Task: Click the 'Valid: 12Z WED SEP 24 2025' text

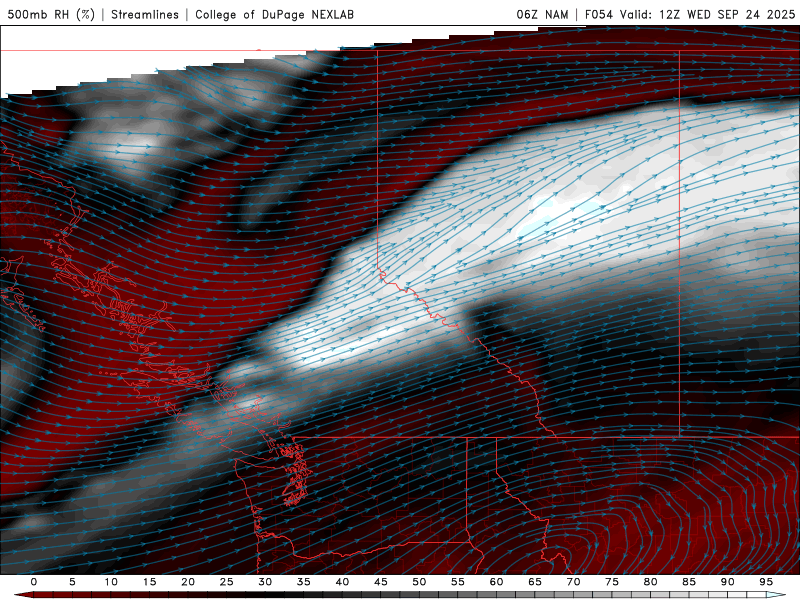Action: pos(708,14)
